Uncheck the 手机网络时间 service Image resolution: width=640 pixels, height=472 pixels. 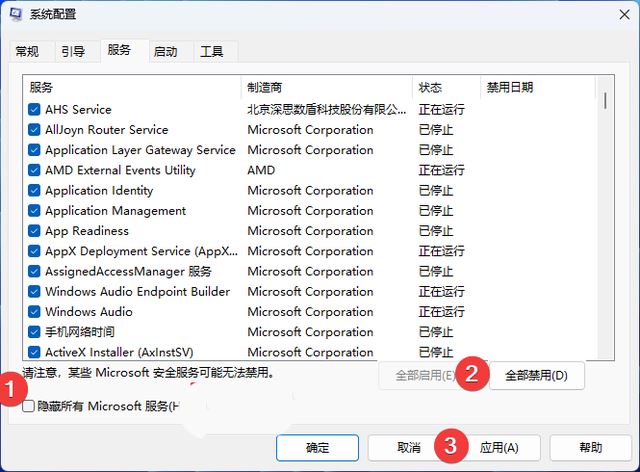point(35,332)
